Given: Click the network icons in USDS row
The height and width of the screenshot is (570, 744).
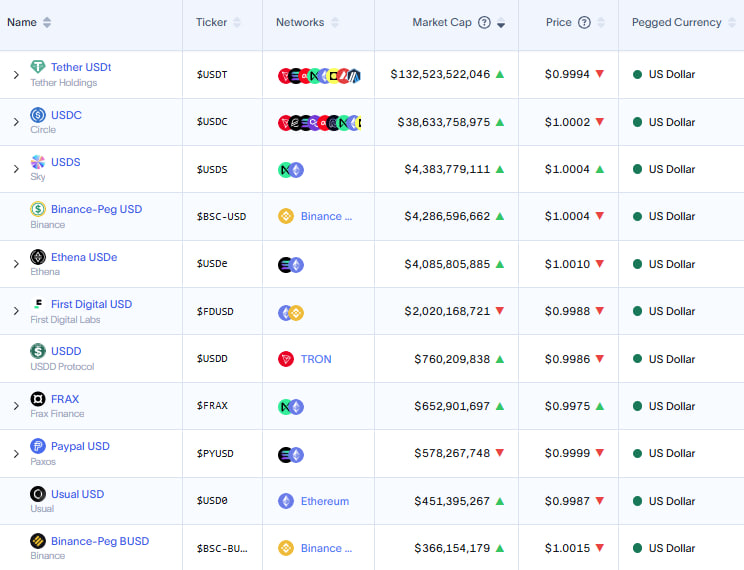Looking at the screenshot, I should coord(291,169).
